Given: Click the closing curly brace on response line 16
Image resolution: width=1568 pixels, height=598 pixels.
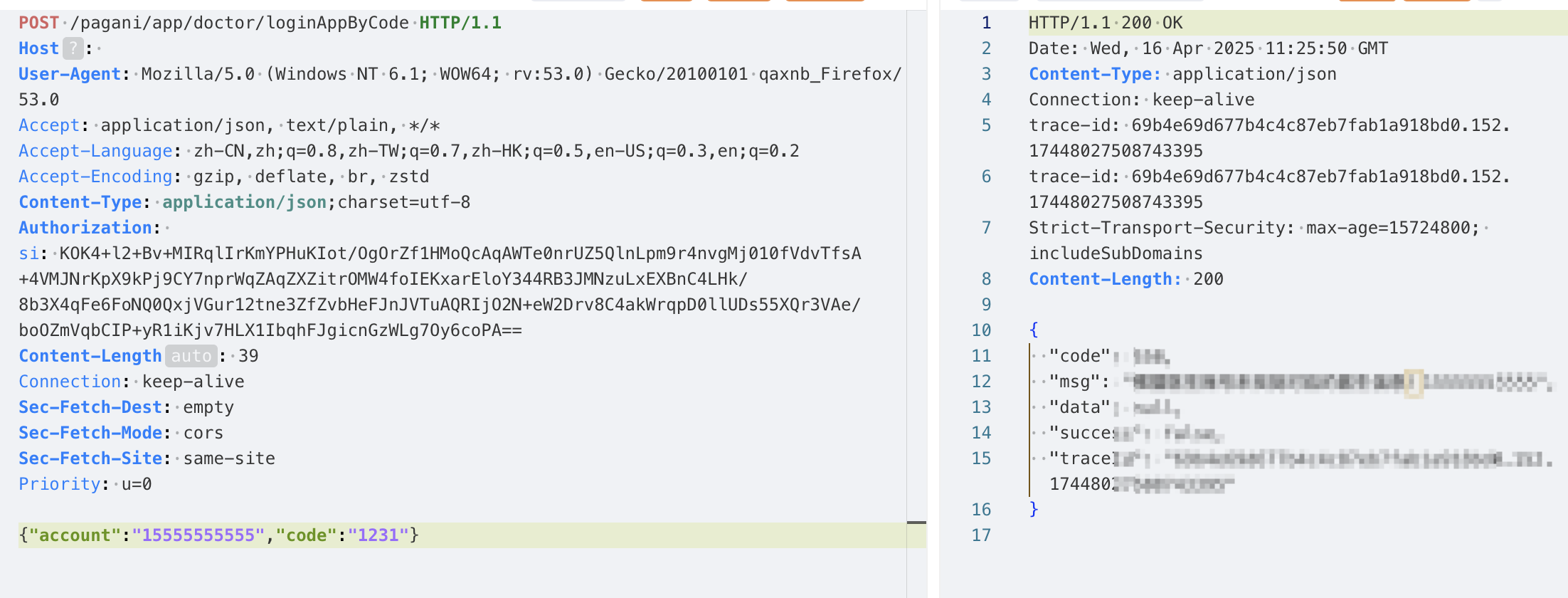Looking at the screenshot, I should (1034, 509).
